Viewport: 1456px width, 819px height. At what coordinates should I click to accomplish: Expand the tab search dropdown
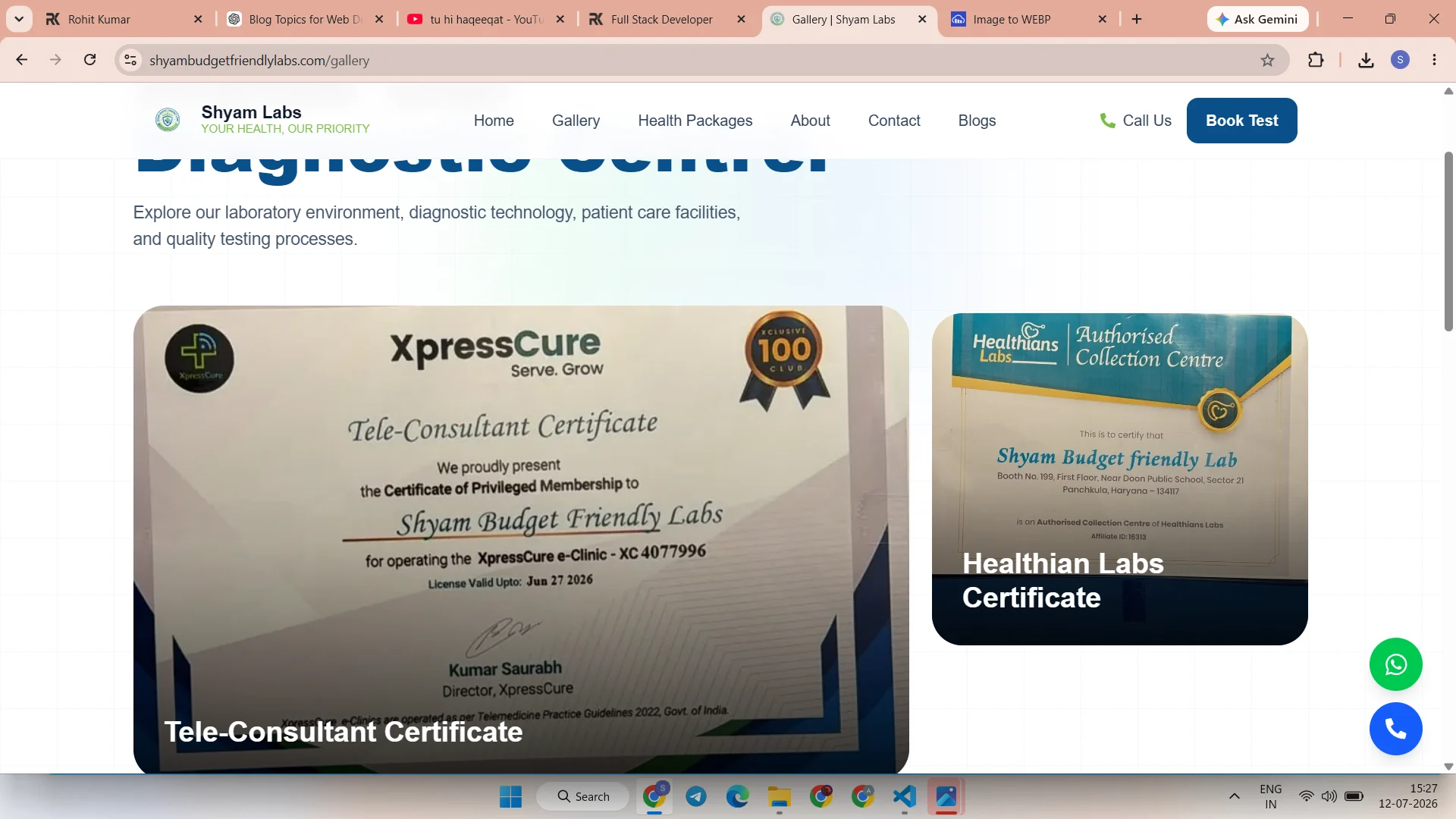point(19,19)
